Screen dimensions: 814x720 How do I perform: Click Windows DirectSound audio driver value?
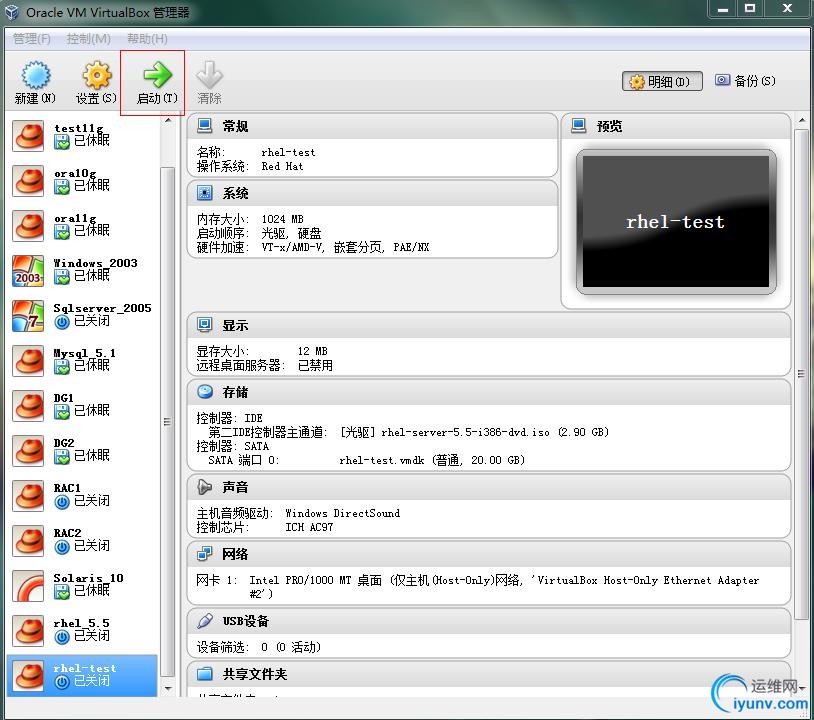tap(343, 513)
